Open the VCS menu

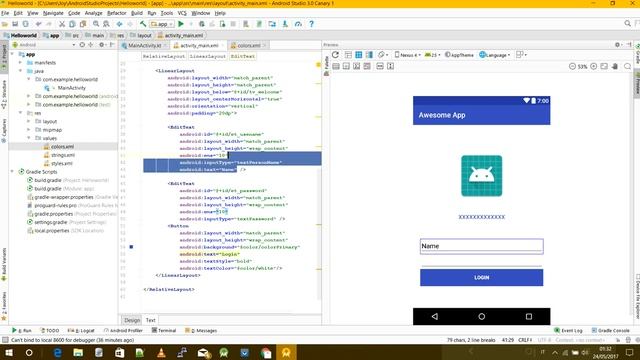pyautogui.click(x=182, y=13)
